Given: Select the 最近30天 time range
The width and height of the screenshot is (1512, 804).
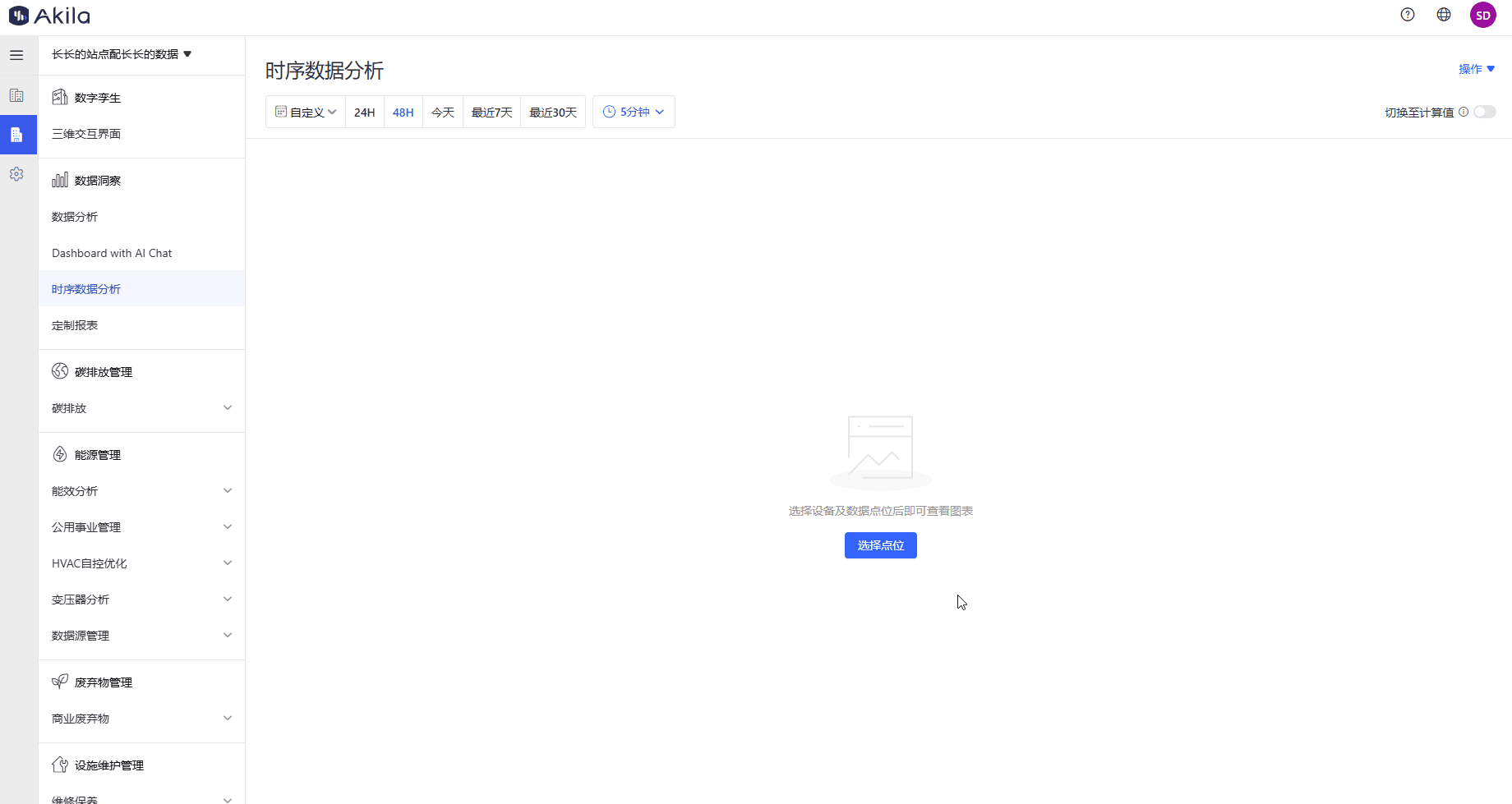Looking at the screenshot, I should [553, 112].
